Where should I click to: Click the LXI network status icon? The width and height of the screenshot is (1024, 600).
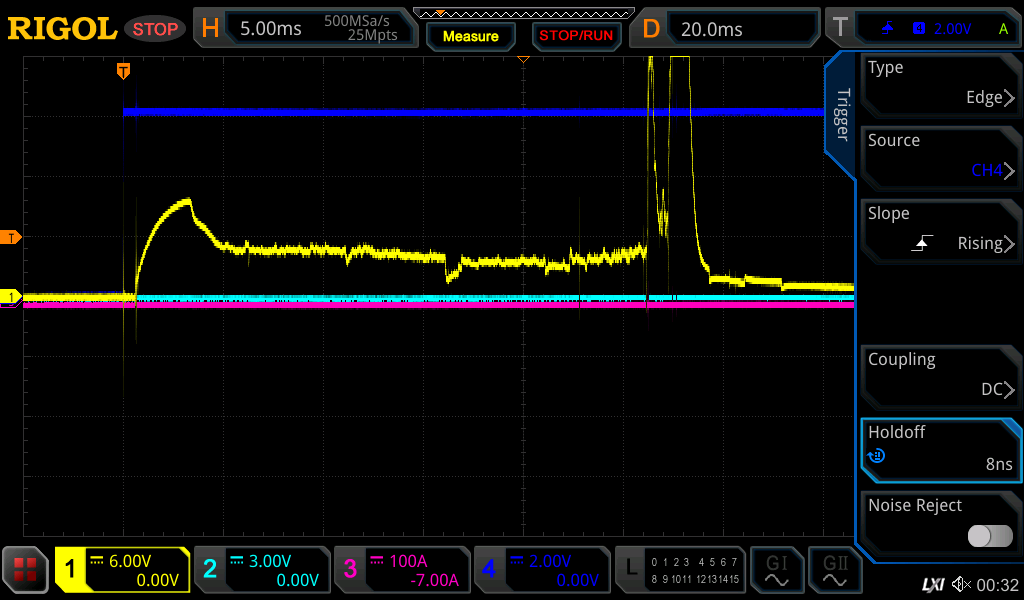coord(932,584)
